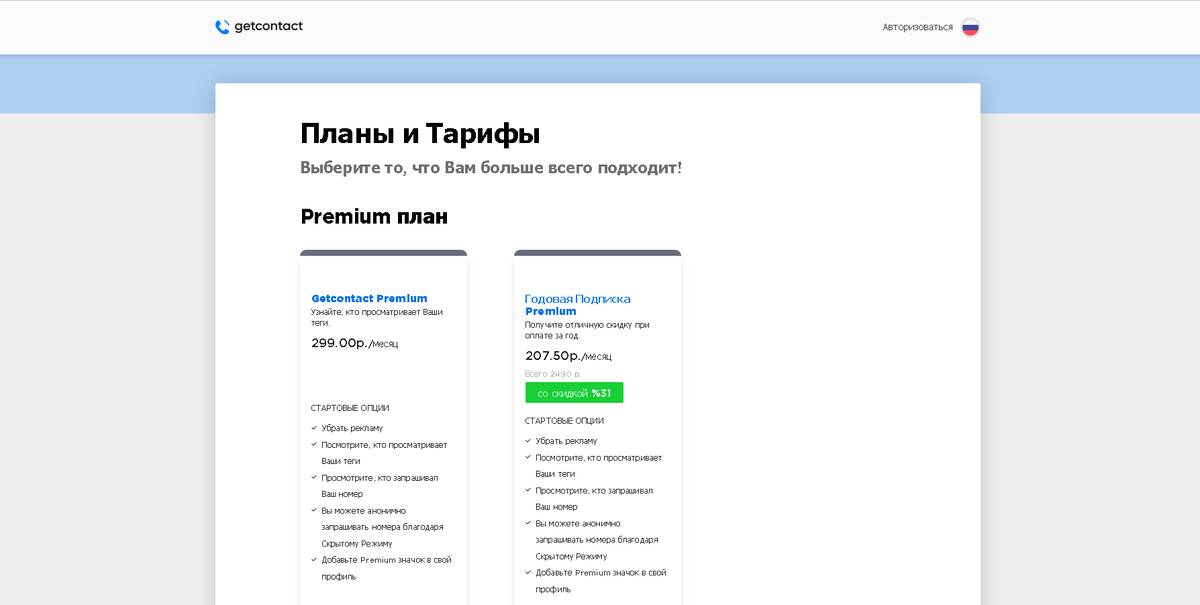Click Добавьте Premium значок in yearly card
The image size is (1200, 605).
tap(600, 581)
